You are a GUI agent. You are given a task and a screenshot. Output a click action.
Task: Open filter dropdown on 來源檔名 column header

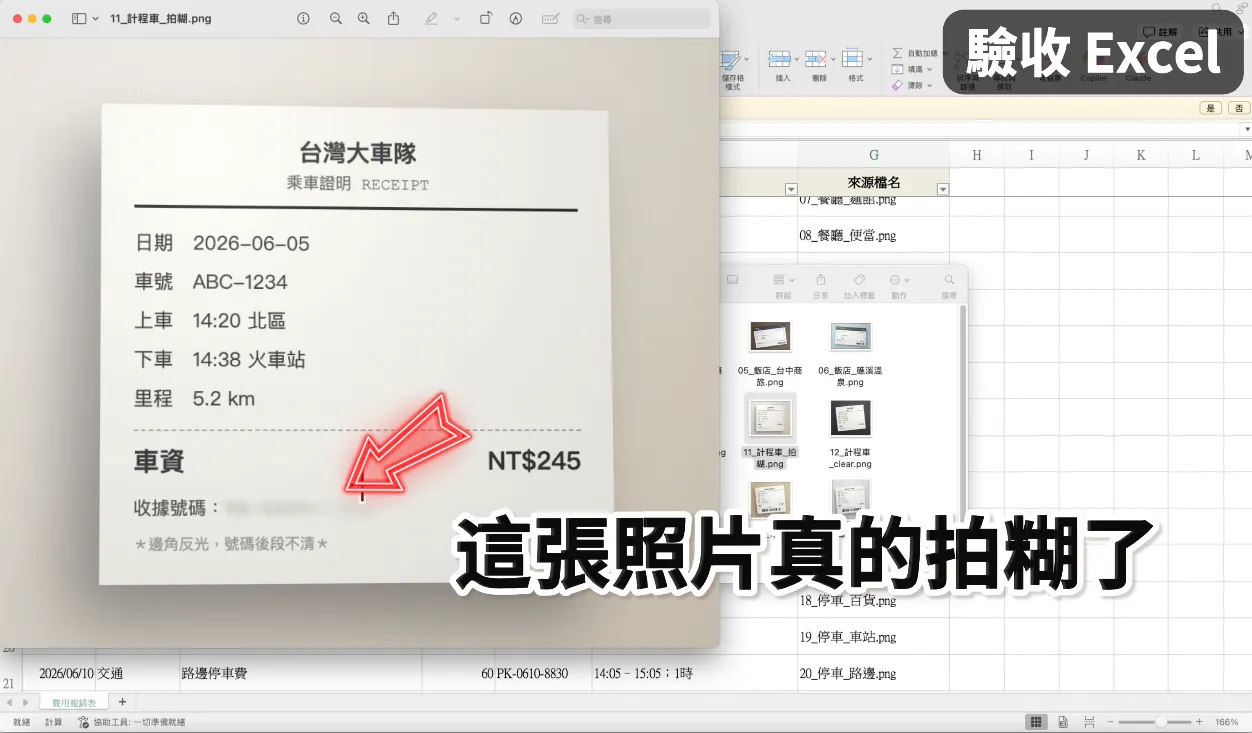click(942, 189)
